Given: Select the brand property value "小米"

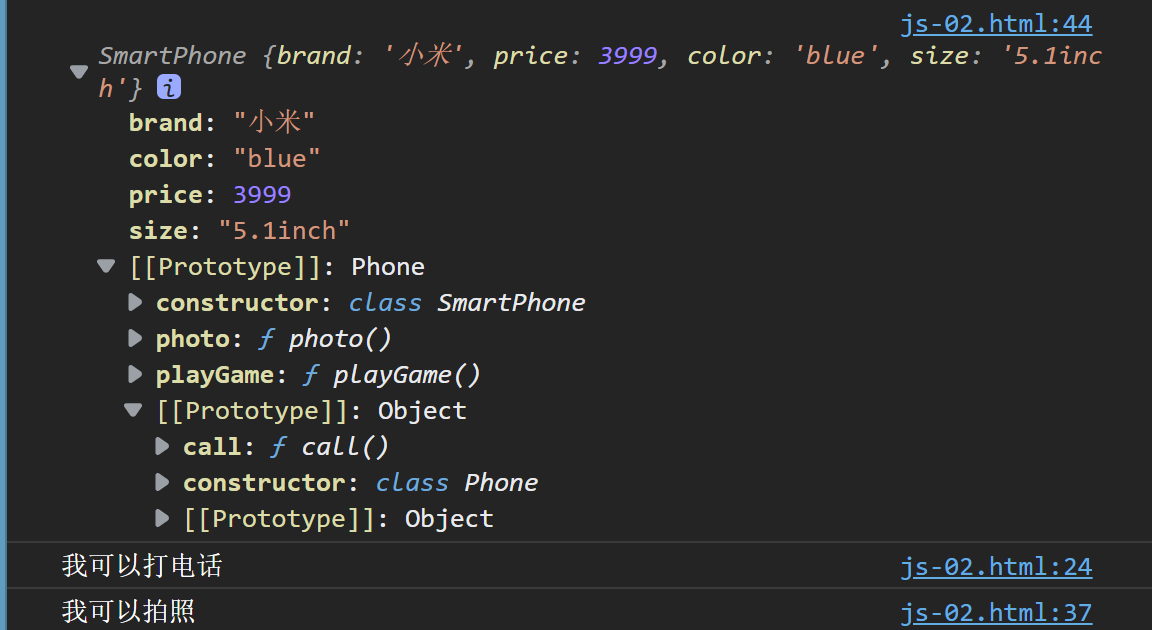Looking at the screenshot, I should pos(274,122).
